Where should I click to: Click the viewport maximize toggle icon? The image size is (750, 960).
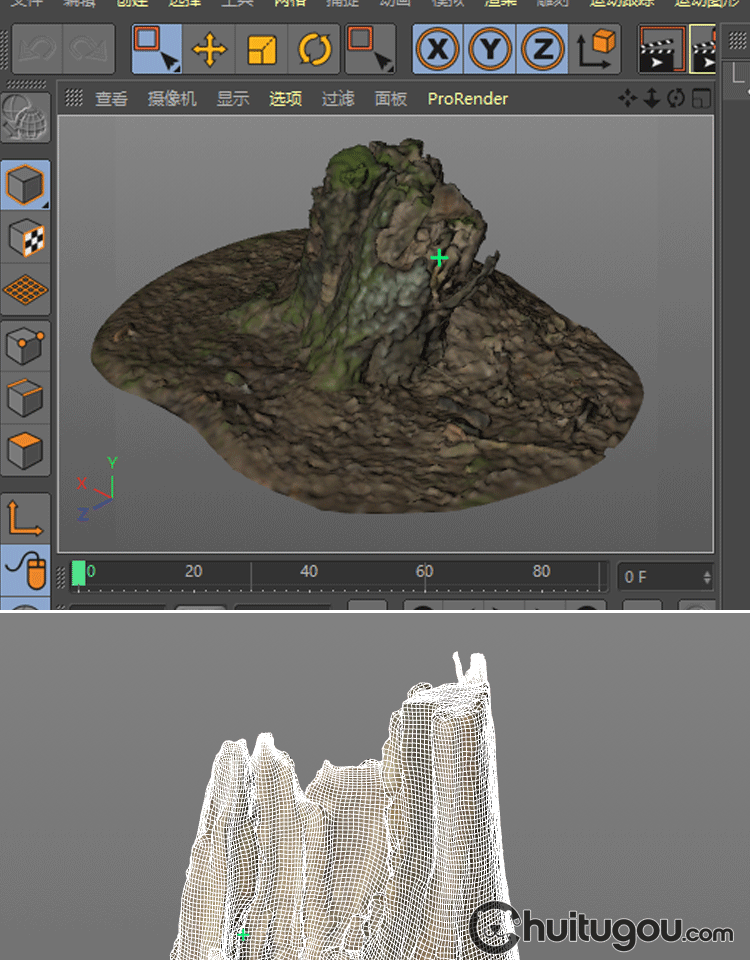coord(702,98)
